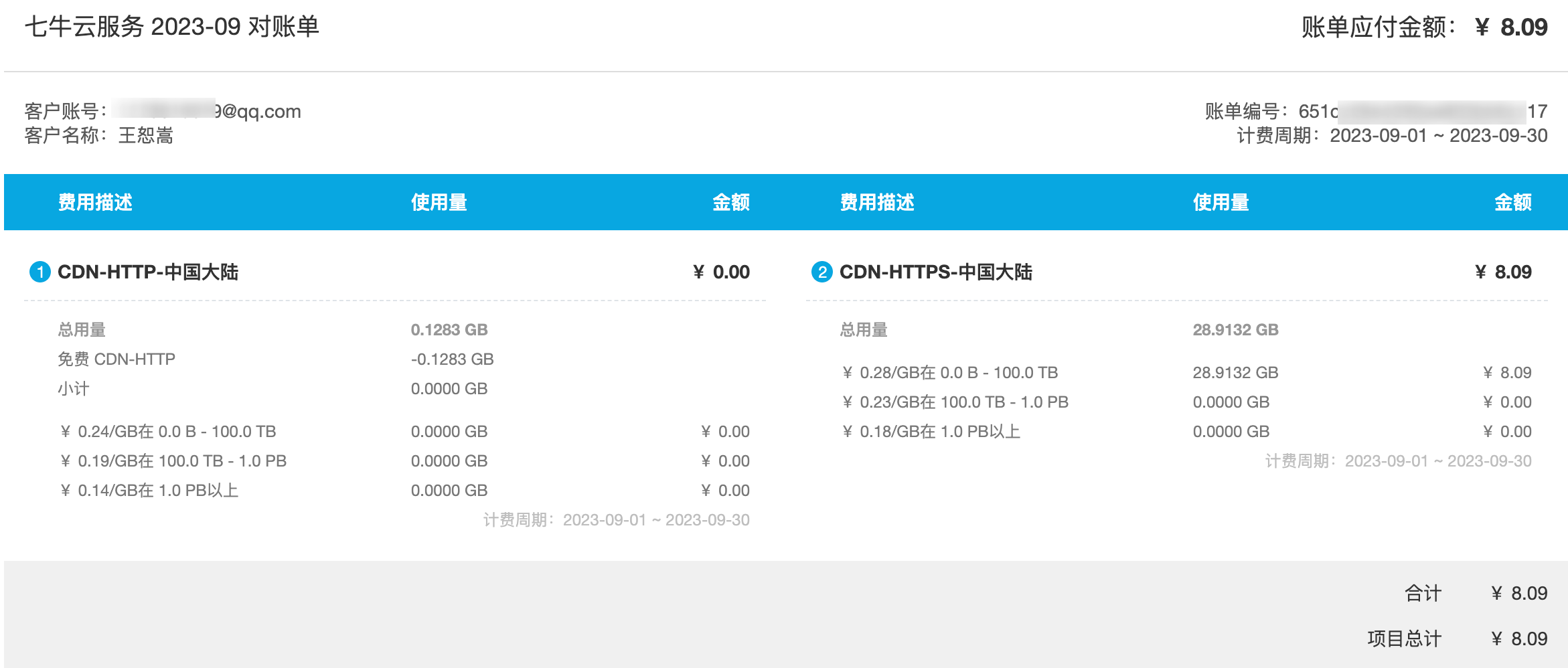Click the CDN-HTTPS section 计费周期 footnote
This screenshot has height=668, width=1568.
1399,461
